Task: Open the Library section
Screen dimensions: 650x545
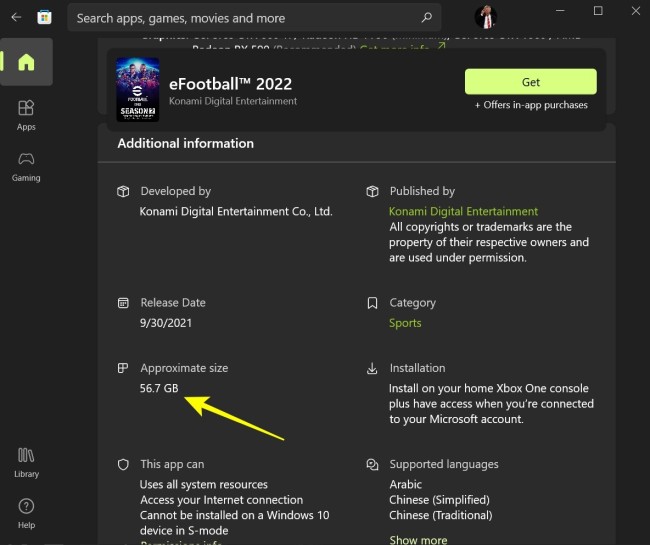Action: 26,463
